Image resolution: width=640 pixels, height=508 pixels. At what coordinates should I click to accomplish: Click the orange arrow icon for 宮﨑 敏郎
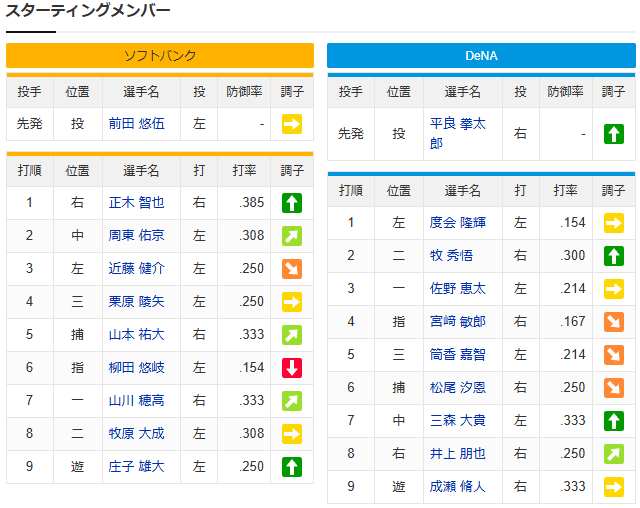pyautogui.click(x=613, y=322)
